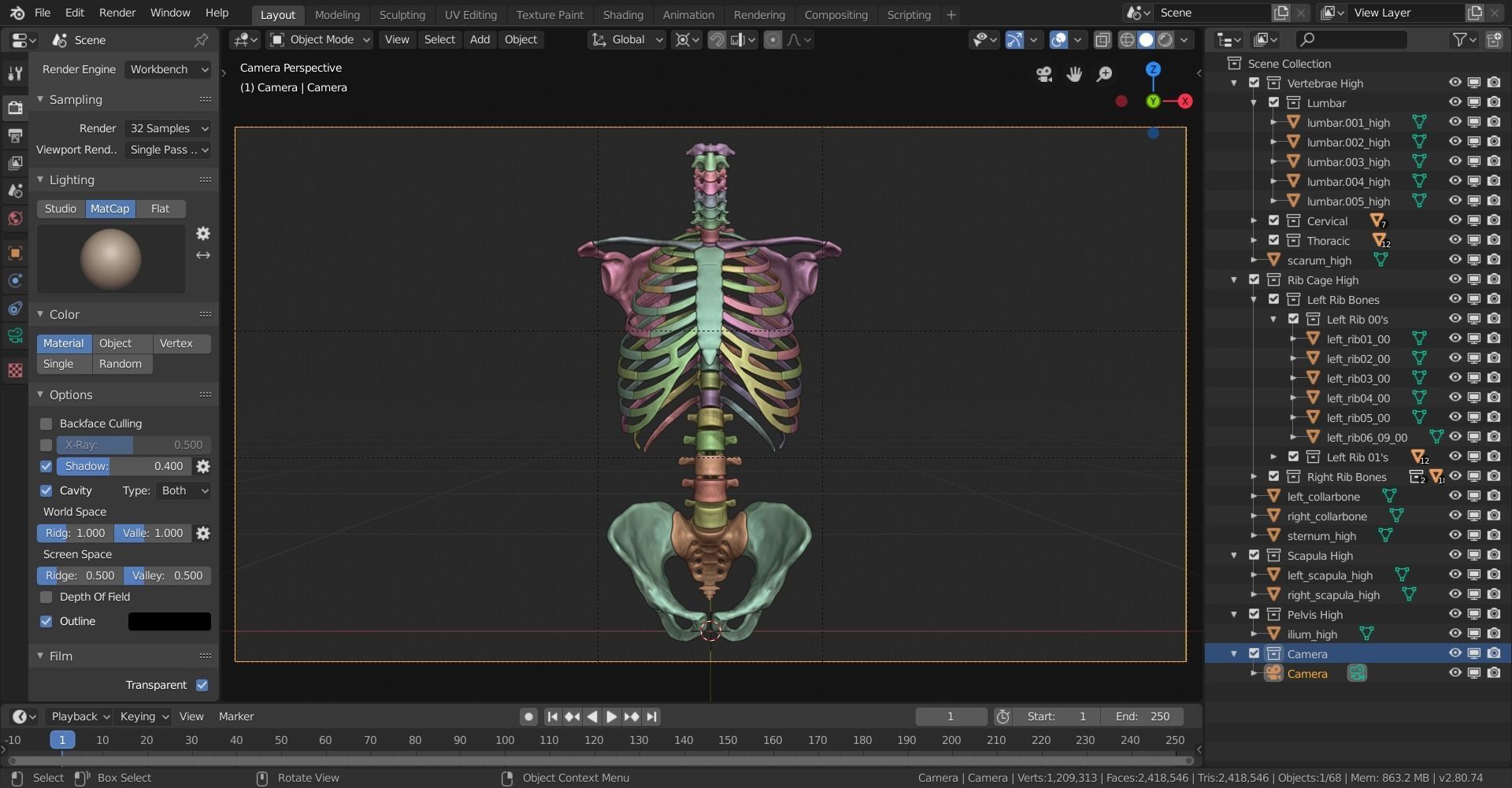Image resolution: width=1512 pixels, height=788 pixels.
Task: Uncheck the Outline option
Action: point(46,621)
